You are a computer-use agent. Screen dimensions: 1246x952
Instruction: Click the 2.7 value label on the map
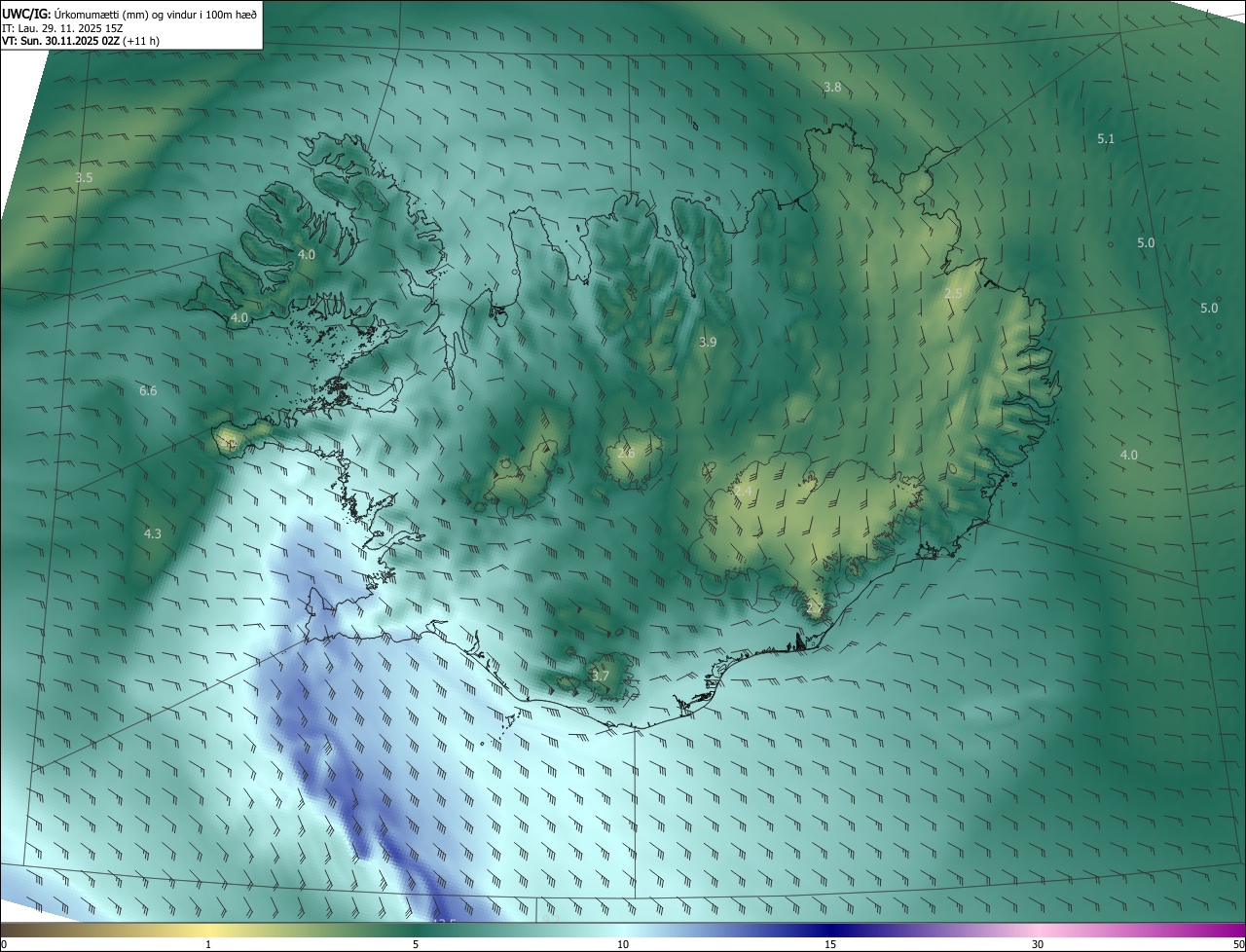pos(815,609)
